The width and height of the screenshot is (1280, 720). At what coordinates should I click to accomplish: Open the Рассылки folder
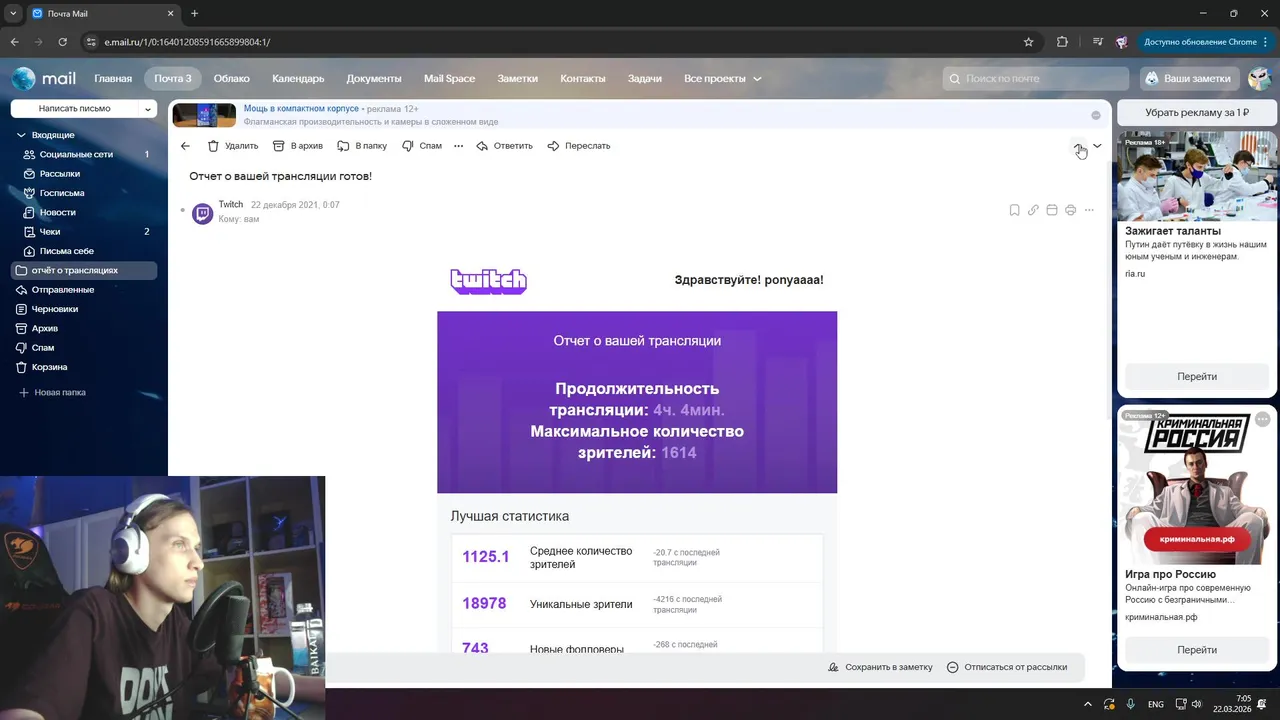84,174
